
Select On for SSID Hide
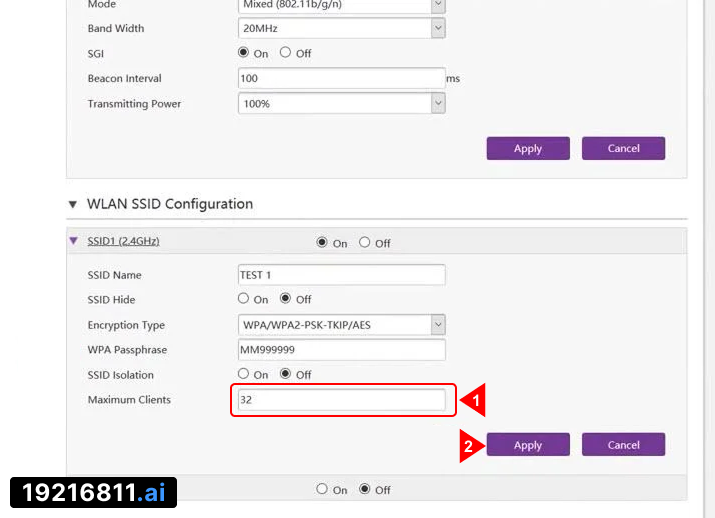[243, 298]
